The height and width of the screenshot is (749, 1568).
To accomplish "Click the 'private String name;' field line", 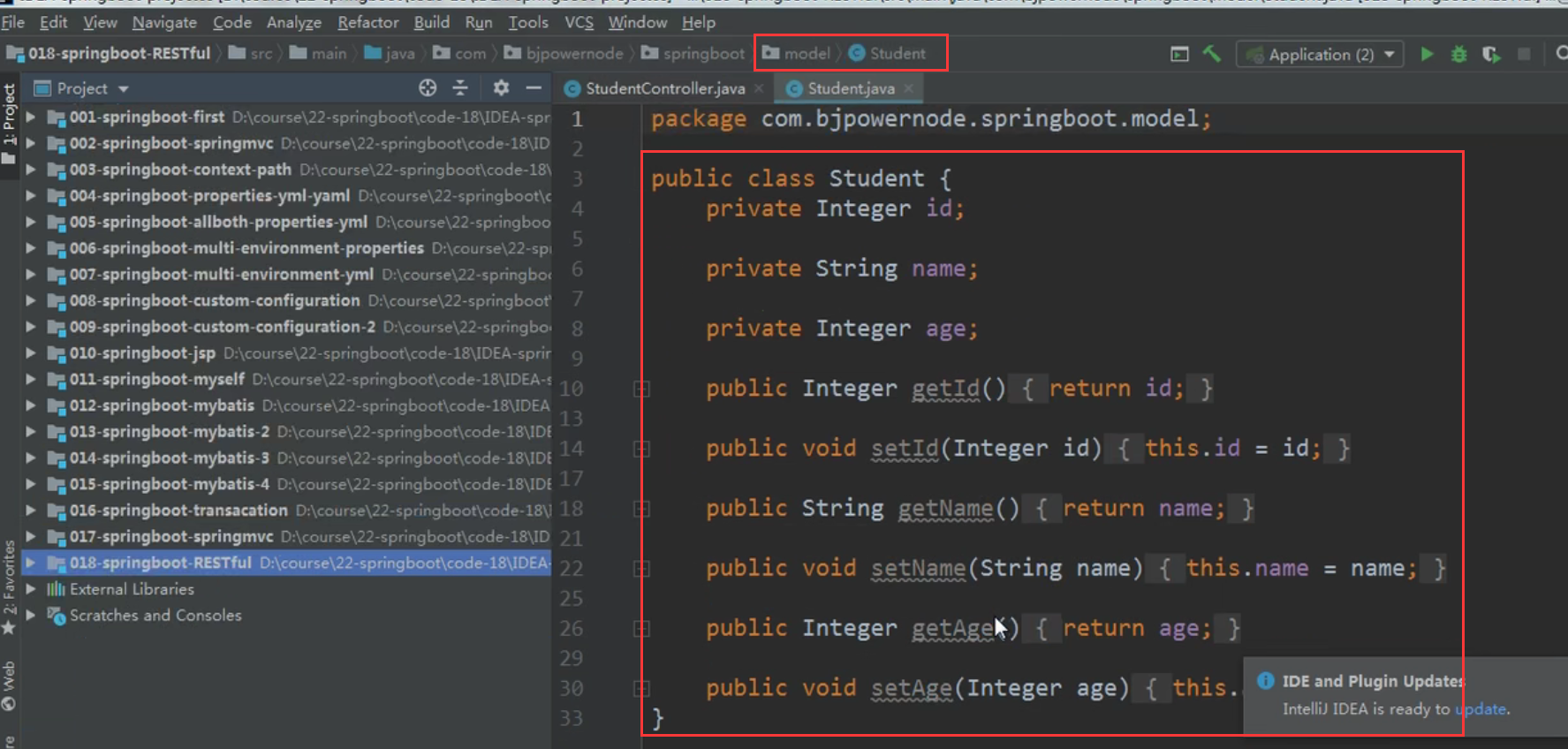I will coord(842,269).
